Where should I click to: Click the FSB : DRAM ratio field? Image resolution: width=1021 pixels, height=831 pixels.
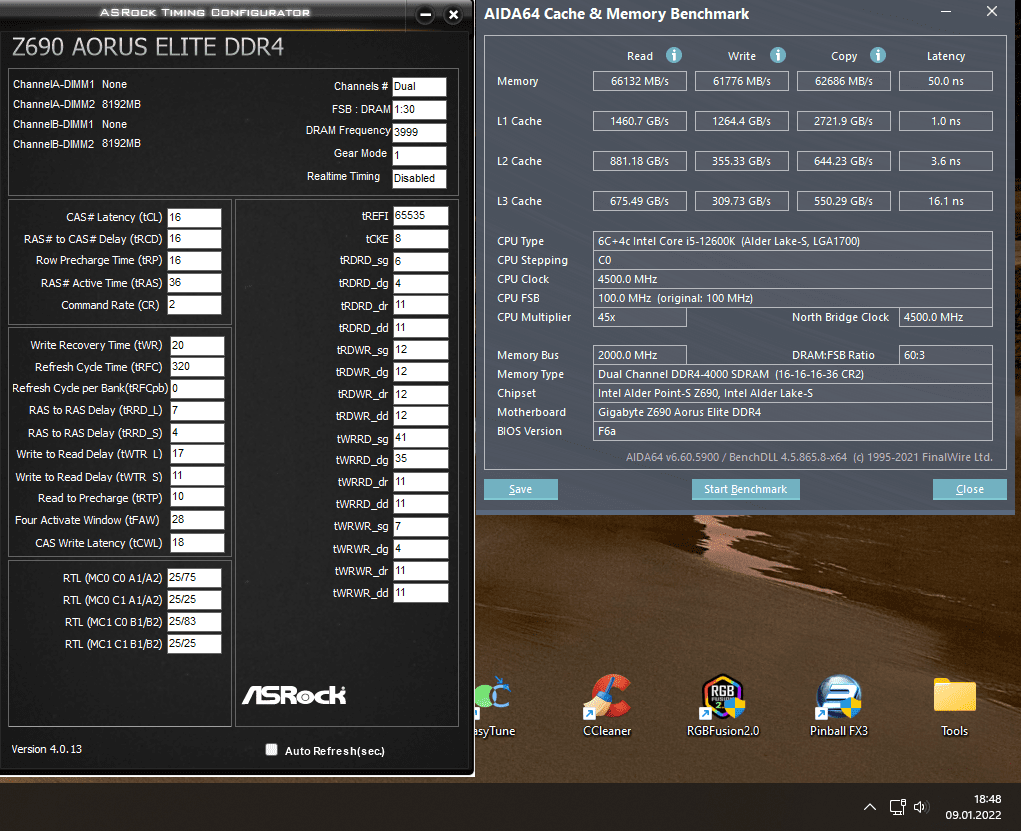click(x=419, y=109)
